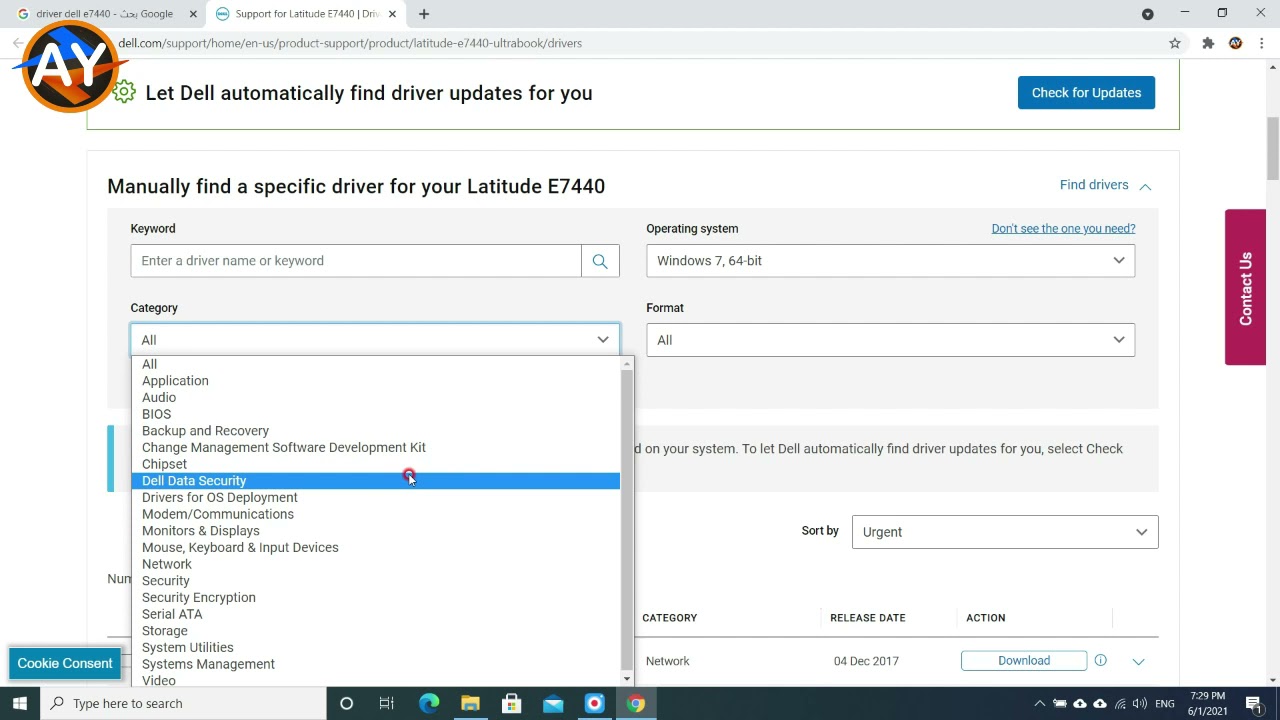1280x720 pixels.
Task: Select Application from the Category list
Action: click(x=376, y=381)
